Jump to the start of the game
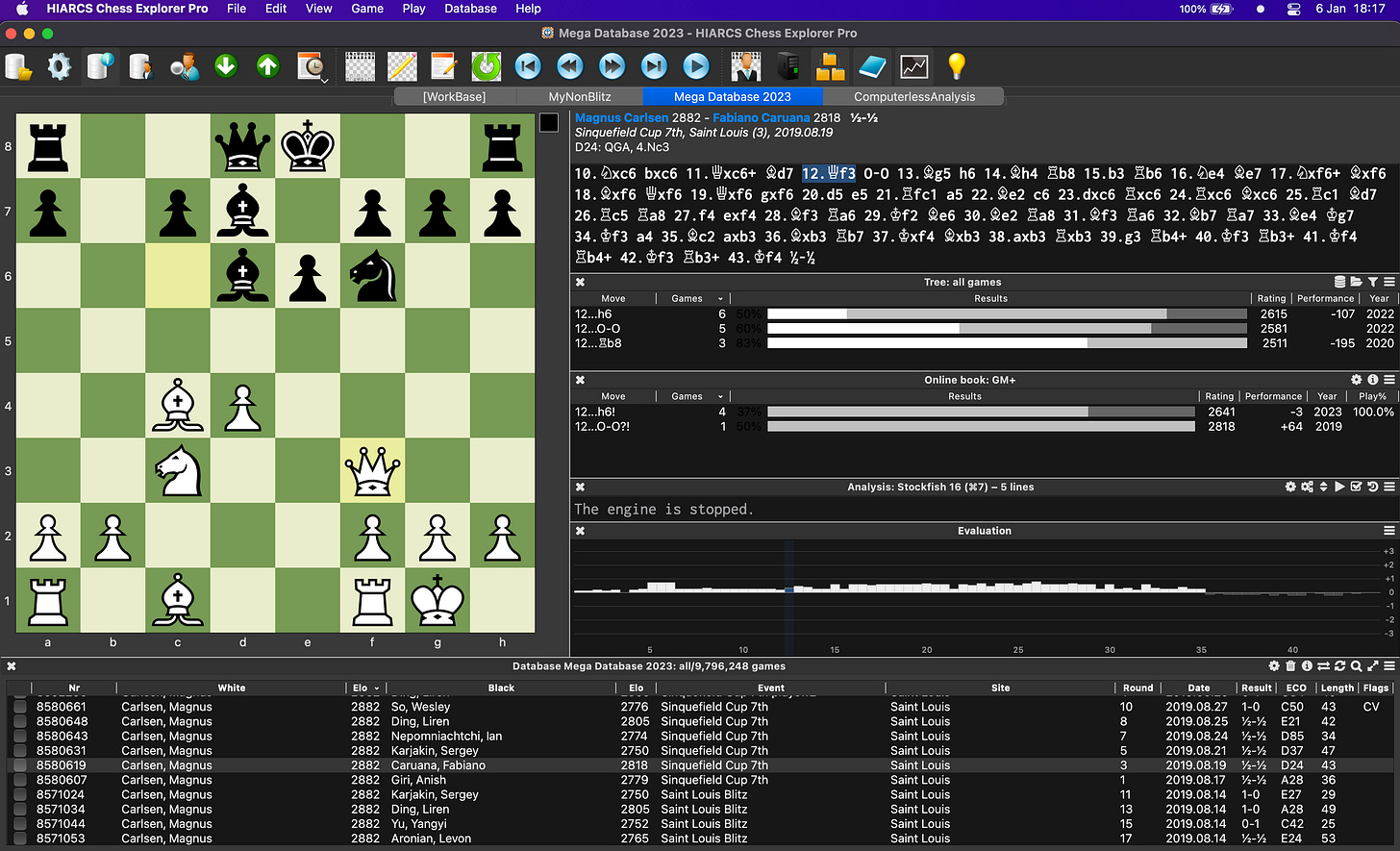Viewport: 1400px width, 851px height. pyautogui.click(x=528, y=66)
